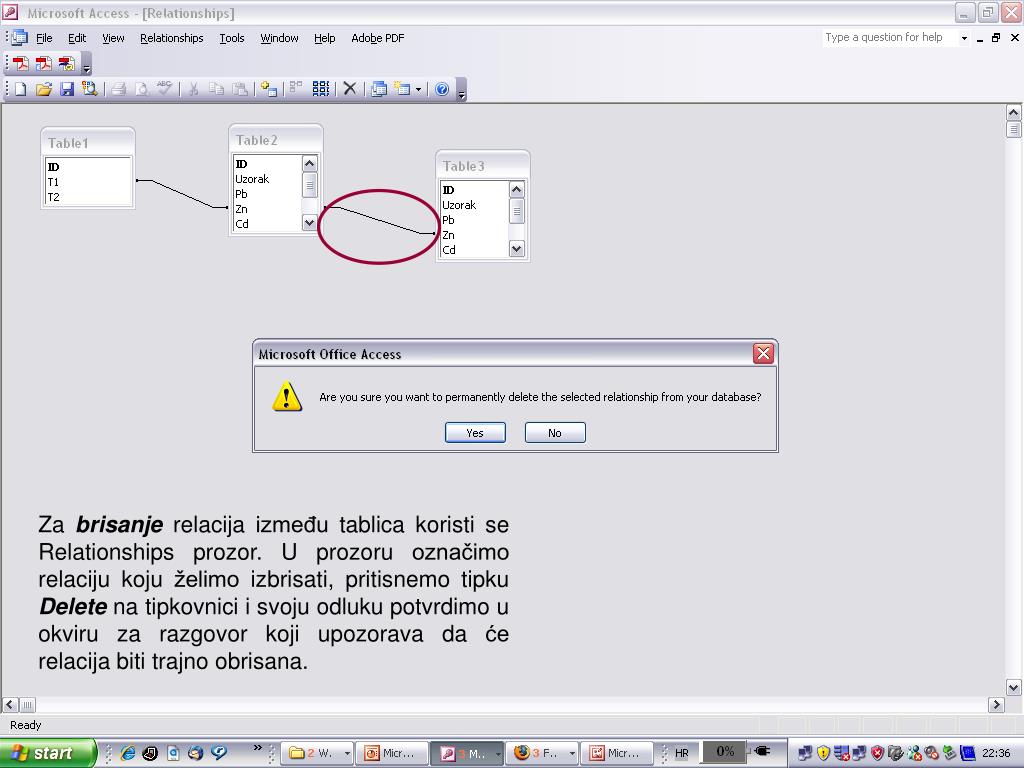Image resolution: width=1024 pixels, height=768 pixels.
Task: Click the New database toolbar icon
Action: point(20,89)
